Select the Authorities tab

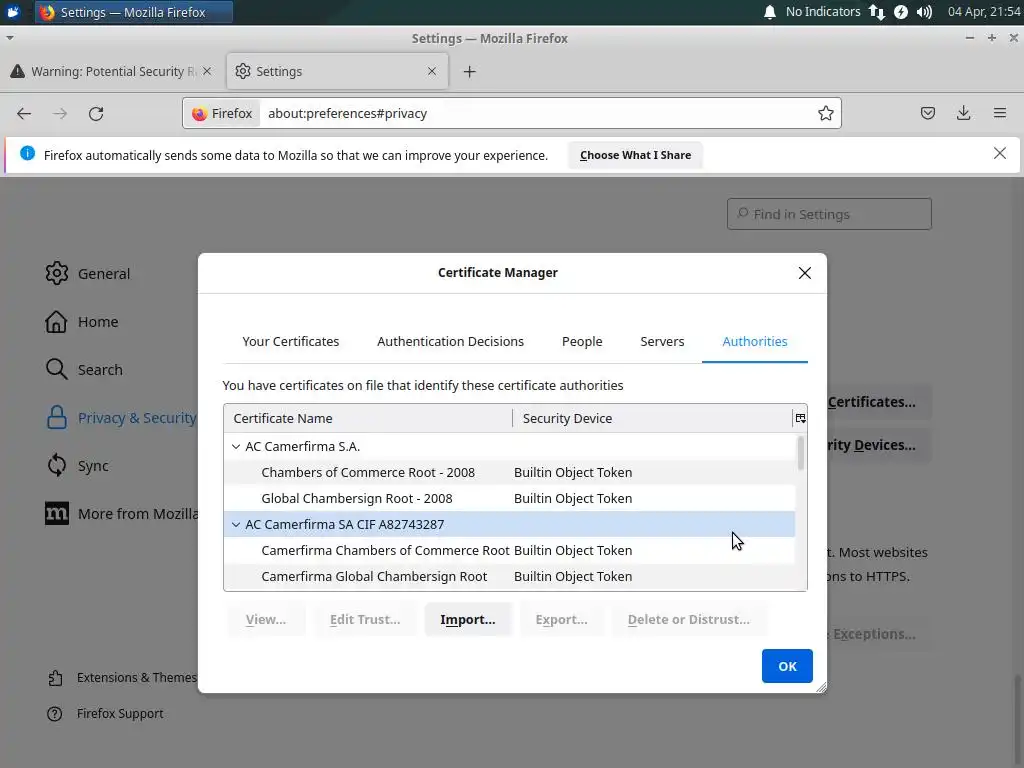[755, 342]
